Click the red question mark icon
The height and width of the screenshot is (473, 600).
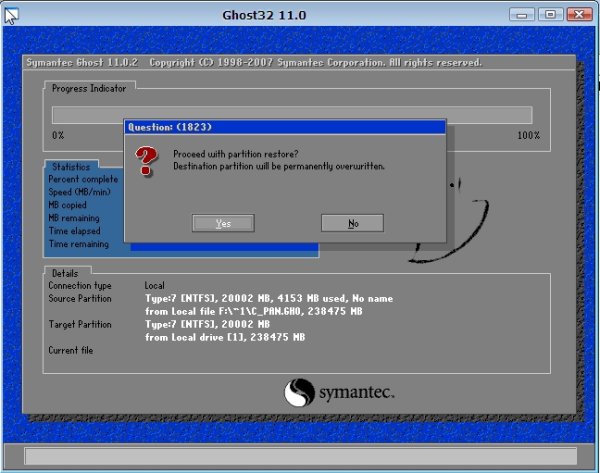coord(147,158)
